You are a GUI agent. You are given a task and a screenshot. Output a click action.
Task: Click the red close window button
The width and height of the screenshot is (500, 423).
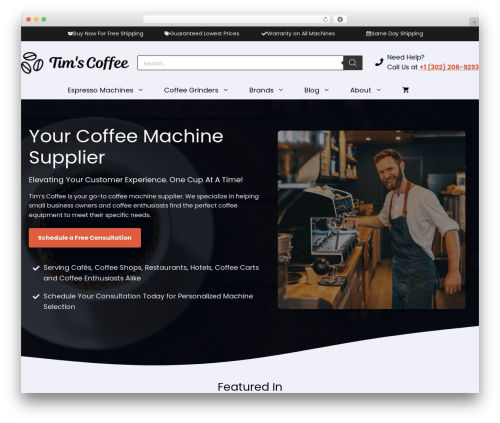coord(29,19)
